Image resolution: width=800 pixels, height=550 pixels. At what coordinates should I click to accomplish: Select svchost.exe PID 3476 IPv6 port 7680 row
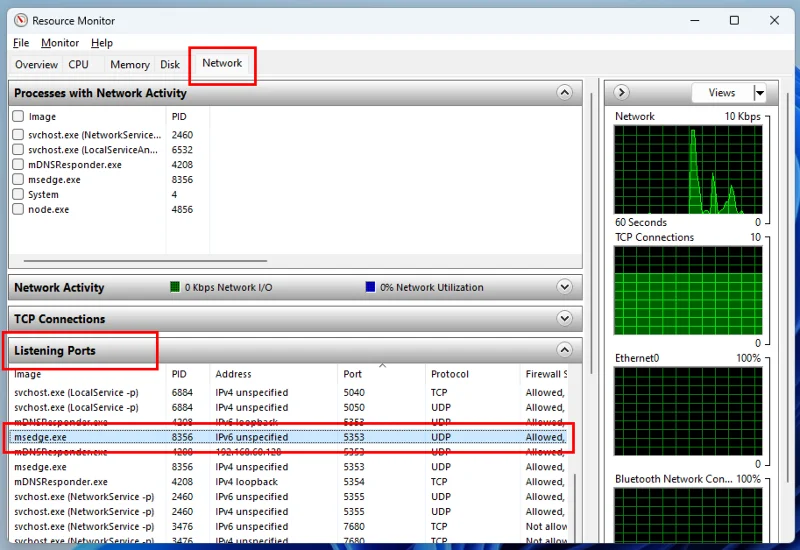tap(288, 526)
